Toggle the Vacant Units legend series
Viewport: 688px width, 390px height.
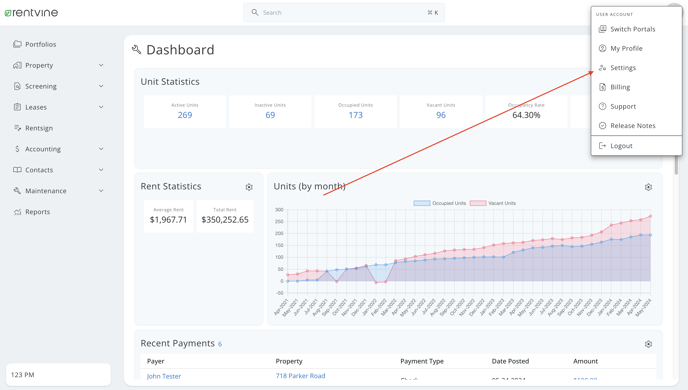pos(493,203)
